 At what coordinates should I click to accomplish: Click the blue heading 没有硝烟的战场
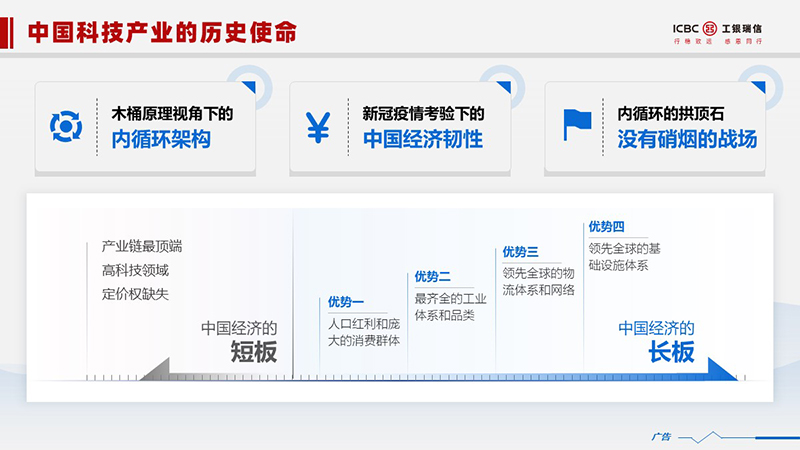[x=687, y=139]
